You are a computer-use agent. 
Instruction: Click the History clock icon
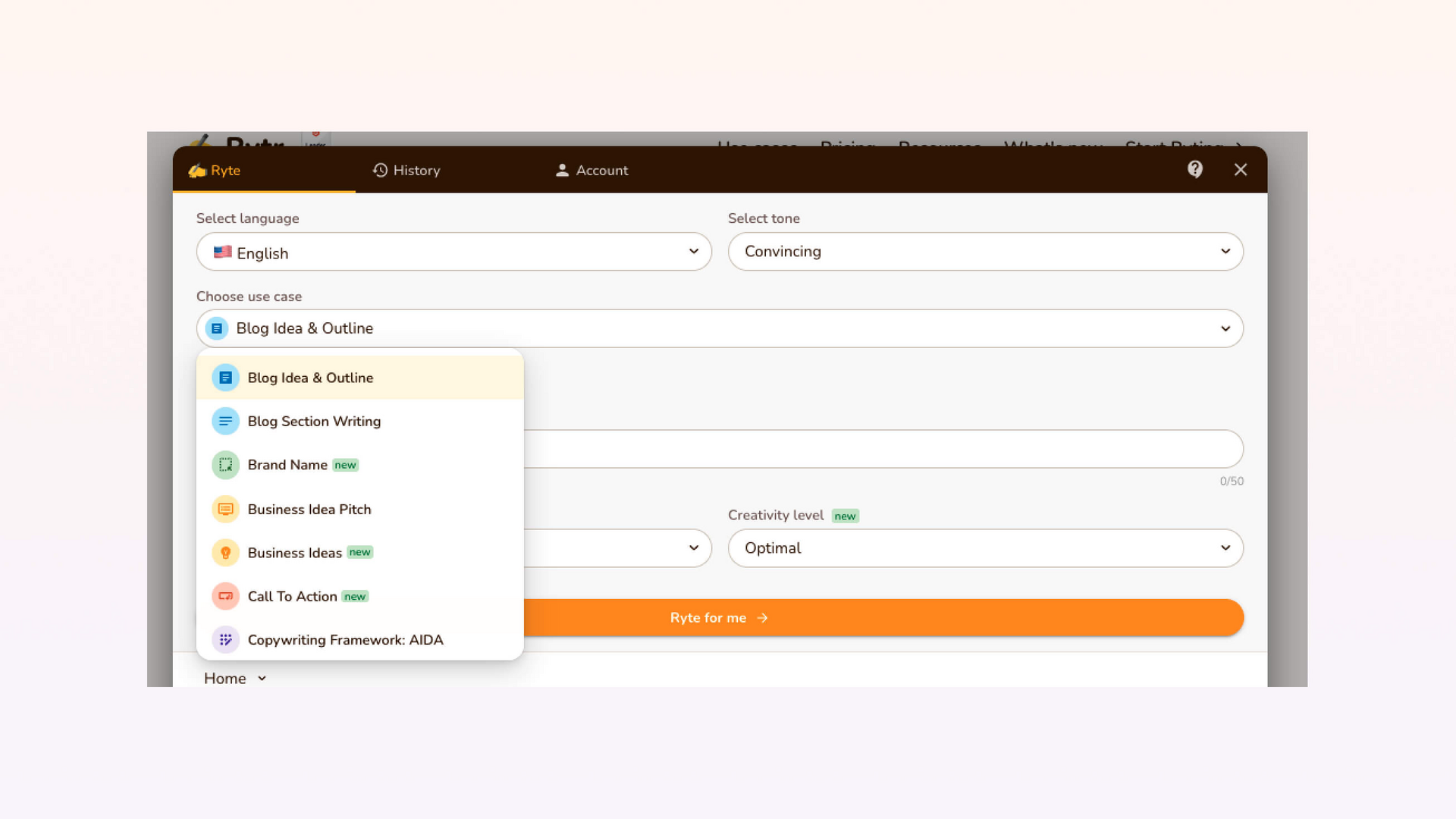pos(380,171)
